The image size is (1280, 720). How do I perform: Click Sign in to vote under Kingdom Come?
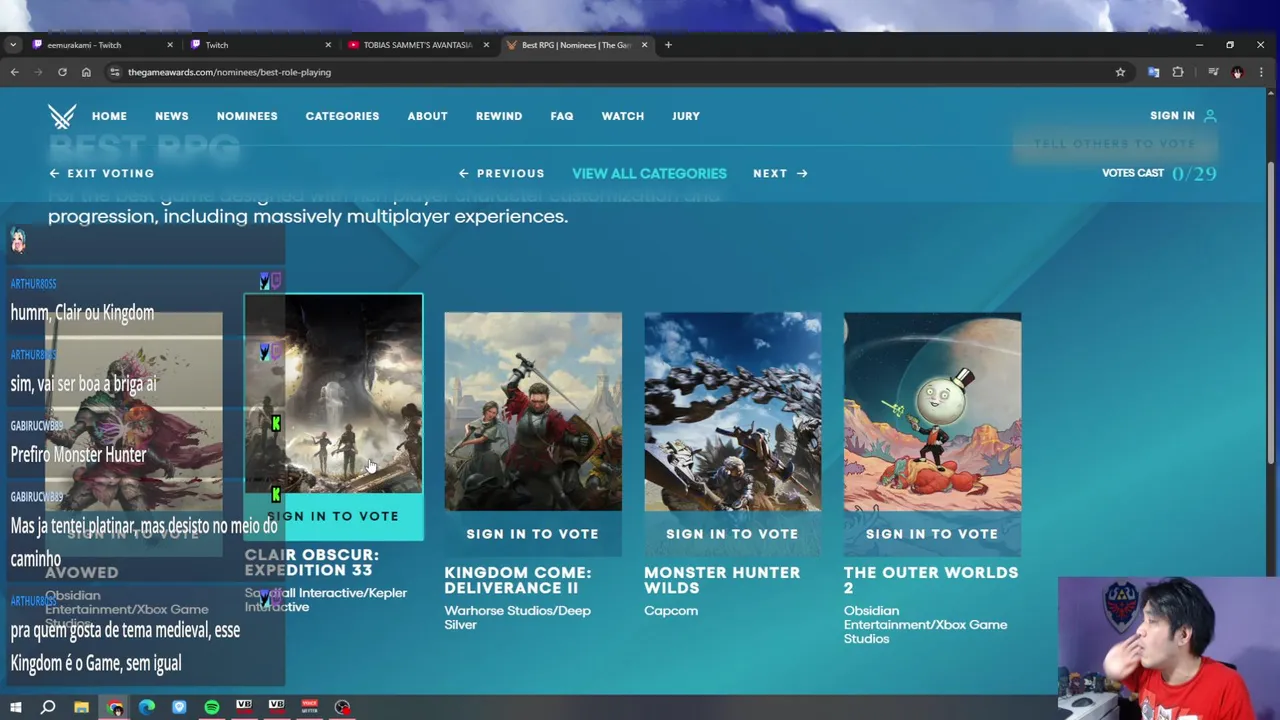(x=532, y=534)
